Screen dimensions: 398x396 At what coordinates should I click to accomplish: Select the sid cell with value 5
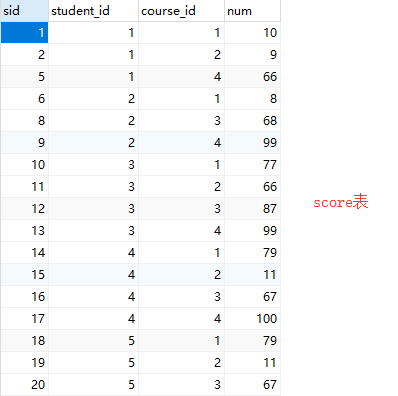24,77
